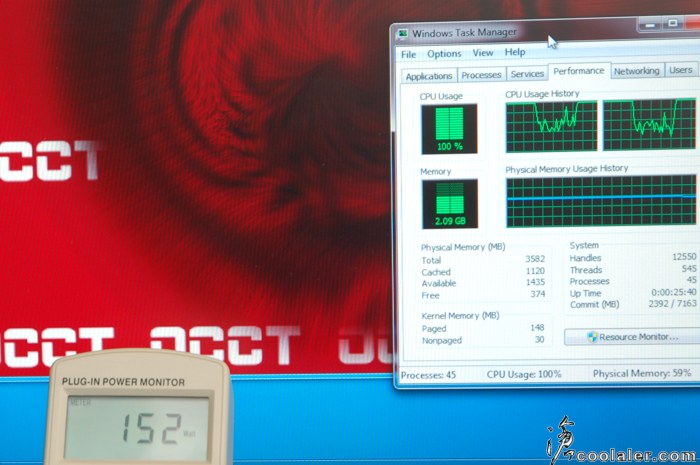Click the second CPU Usage History graph
This screenshot has height=465, width=700.
(x=649, y=125)
